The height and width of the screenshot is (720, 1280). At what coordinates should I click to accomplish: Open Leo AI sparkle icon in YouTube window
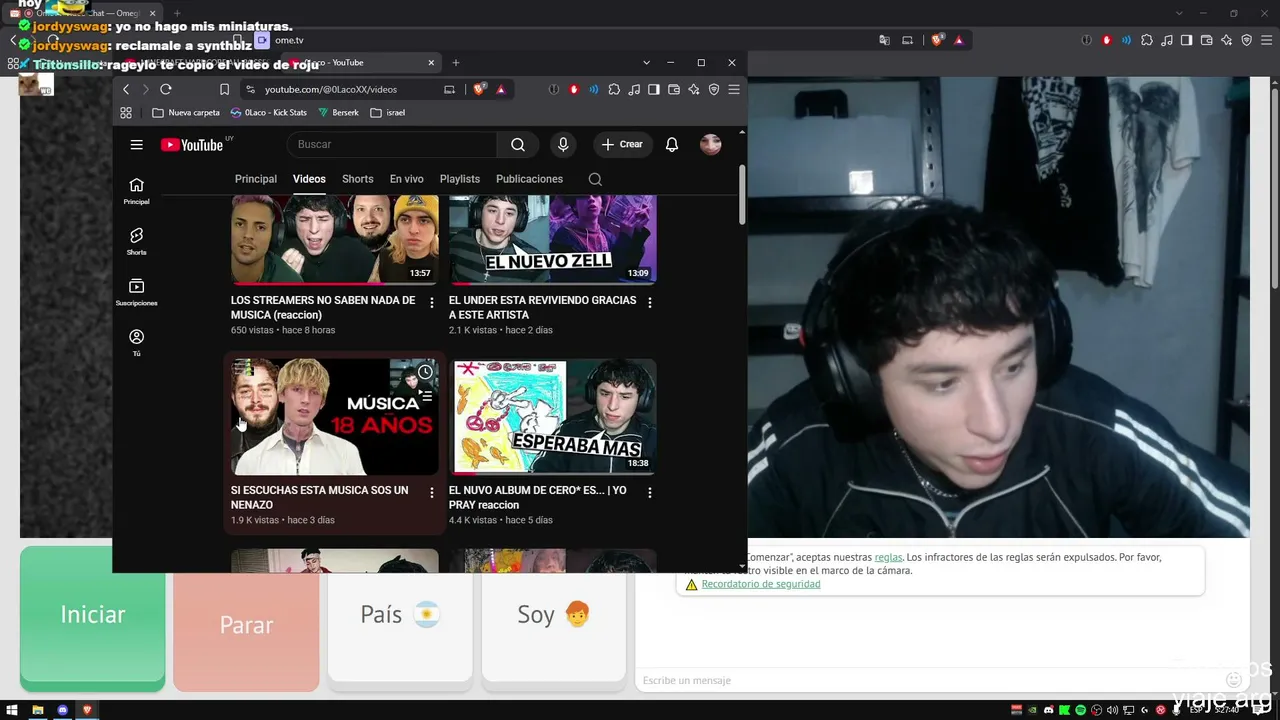[694, 89]
